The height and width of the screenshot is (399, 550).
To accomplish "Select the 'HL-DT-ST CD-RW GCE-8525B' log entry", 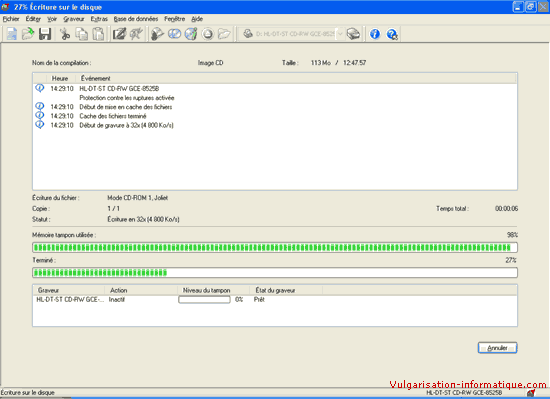I will point(119,89).
